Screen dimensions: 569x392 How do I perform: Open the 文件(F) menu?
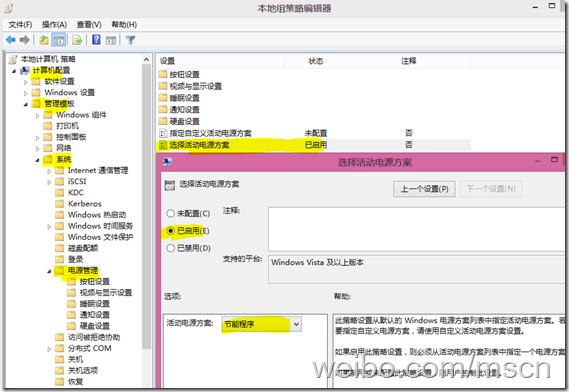[20, 25]
